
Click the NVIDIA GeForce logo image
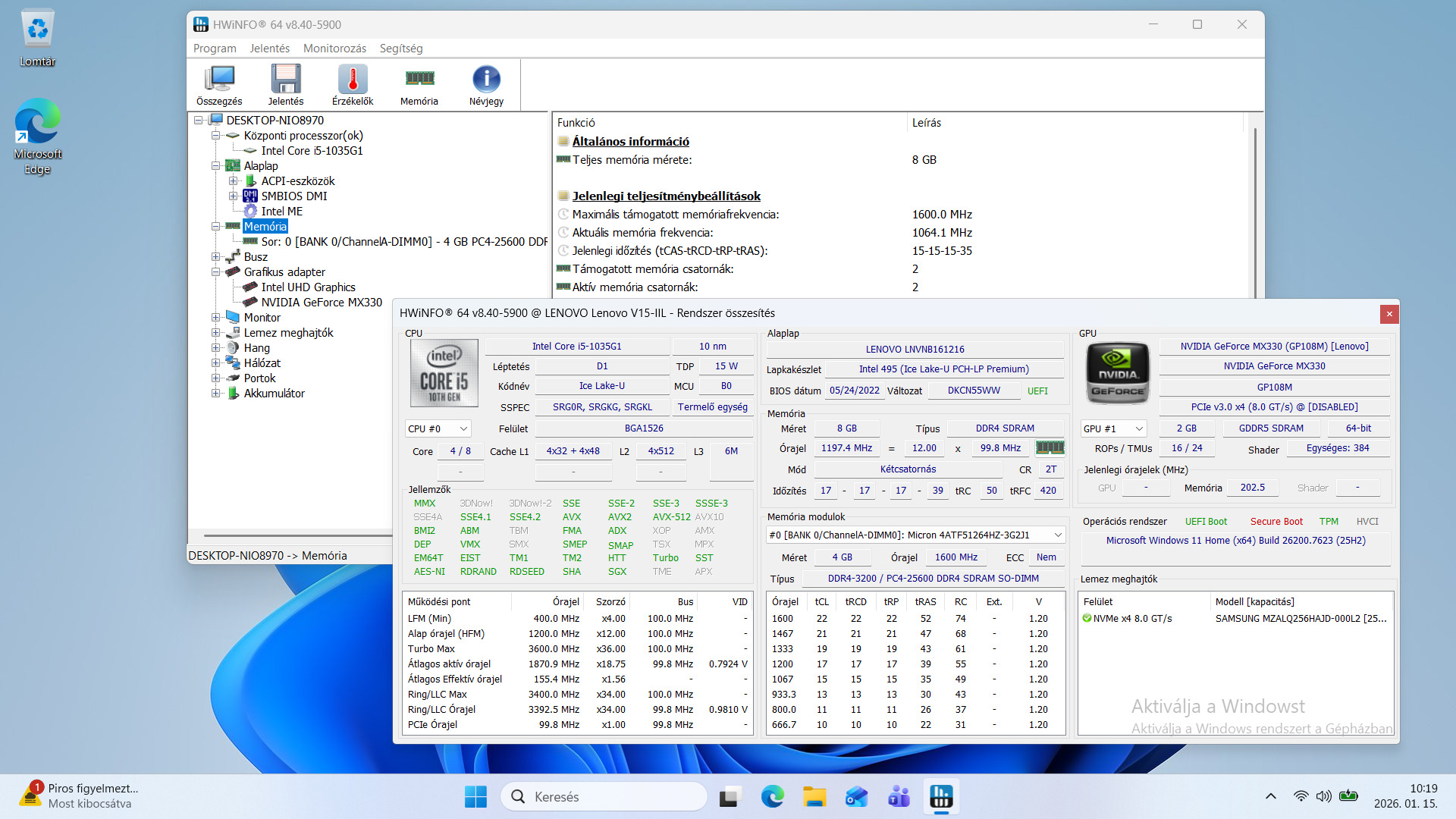(1118, 372)
